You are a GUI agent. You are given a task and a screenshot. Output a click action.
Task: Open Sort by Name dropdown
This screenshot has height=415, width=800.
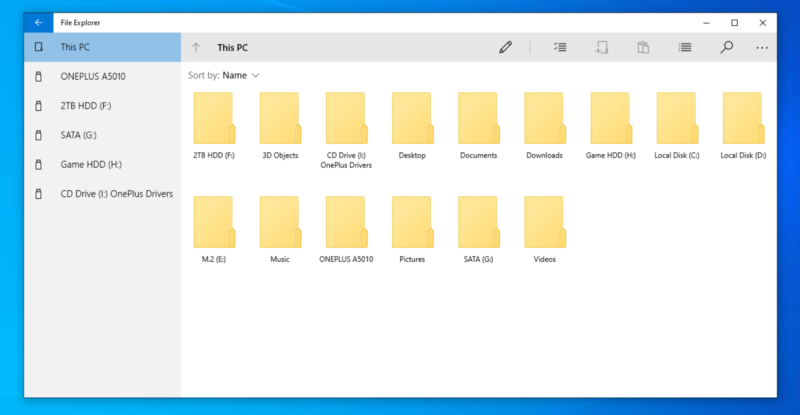[241, 76]
